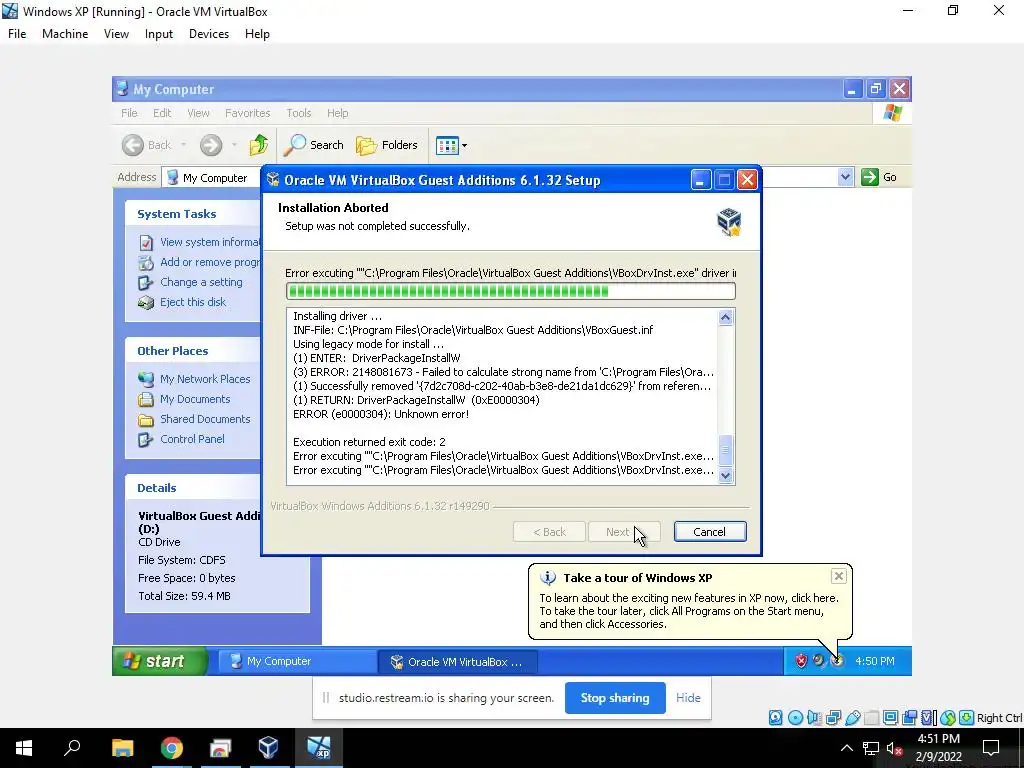Open the My Computer Tools menu
Image resolution: width=1024 pixels, height=768 pixels.
coord(298,113)
